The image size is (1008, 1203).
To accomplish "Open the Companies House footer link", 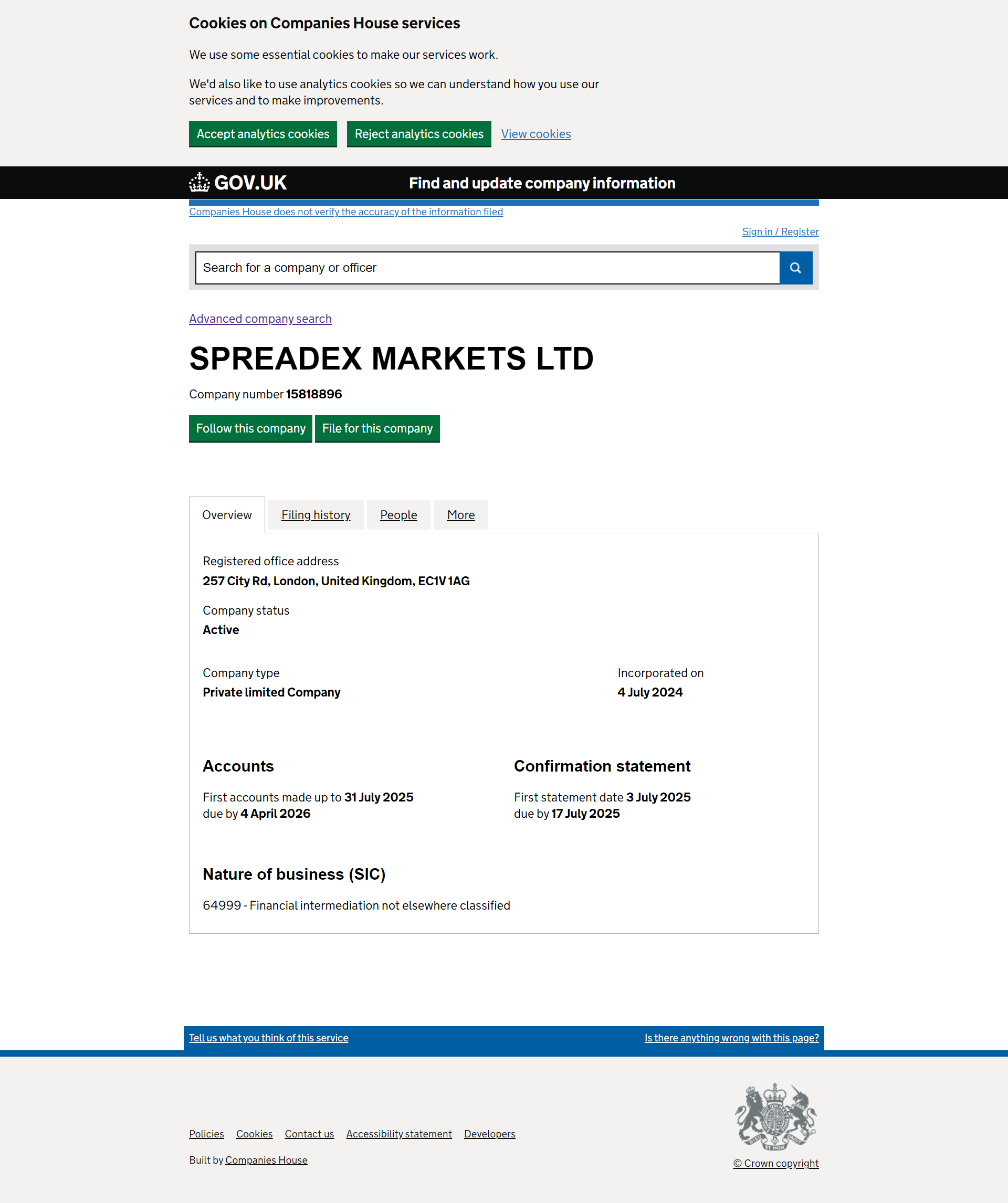I will pos(267,1160).
